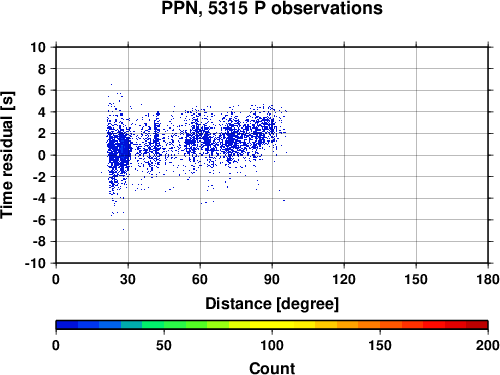Click y-axis tick label '-2'

[x=39, y=177]
